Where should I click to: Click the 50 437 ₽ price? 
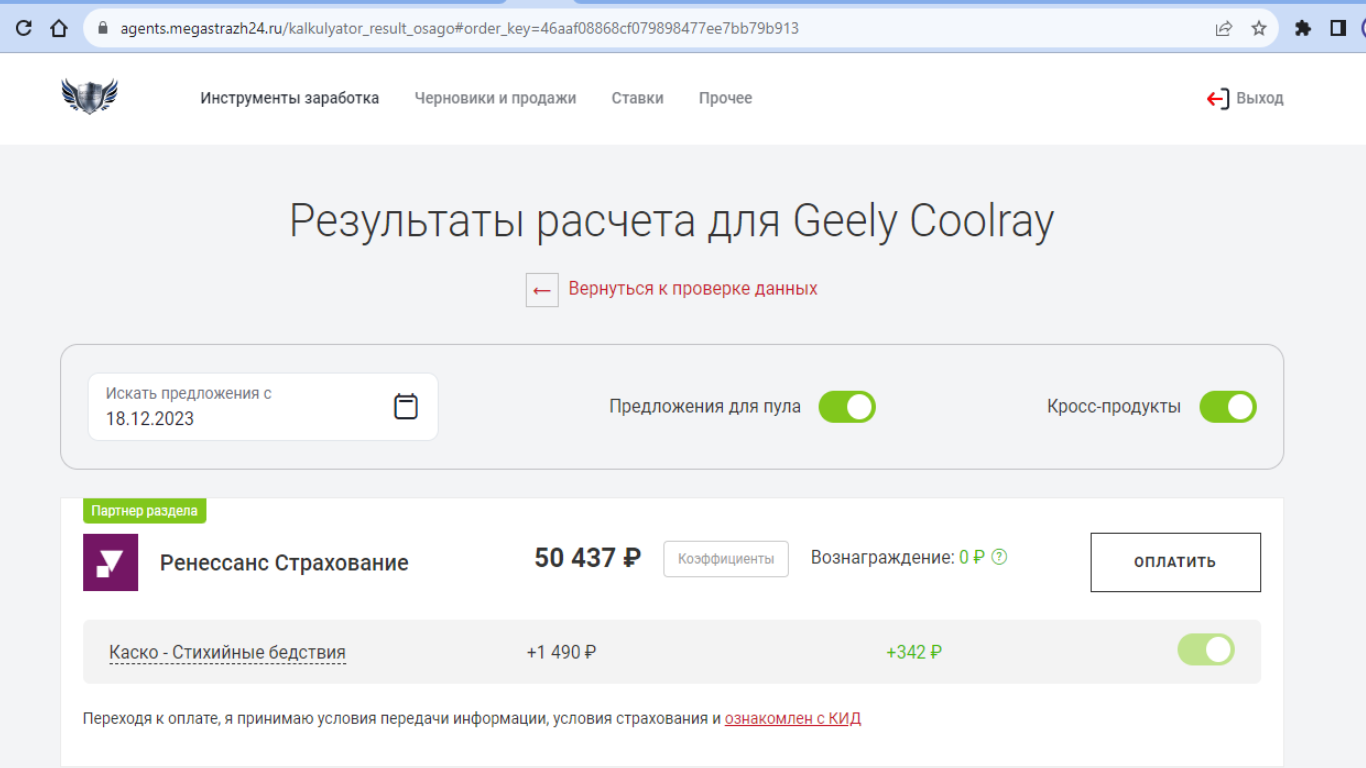click(587, 558)
